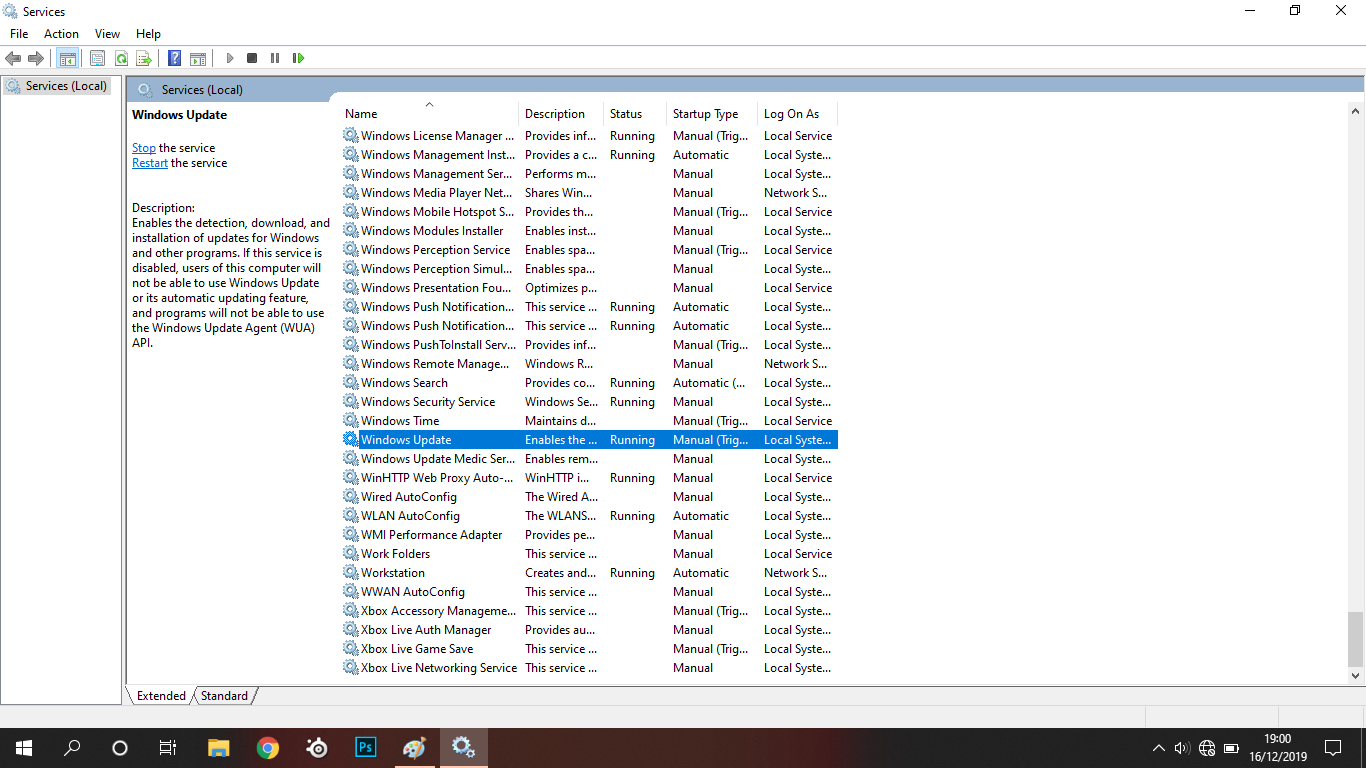Open the Windows Start menu
This screenshot has height=768, width=1366.
coord(24,748)
